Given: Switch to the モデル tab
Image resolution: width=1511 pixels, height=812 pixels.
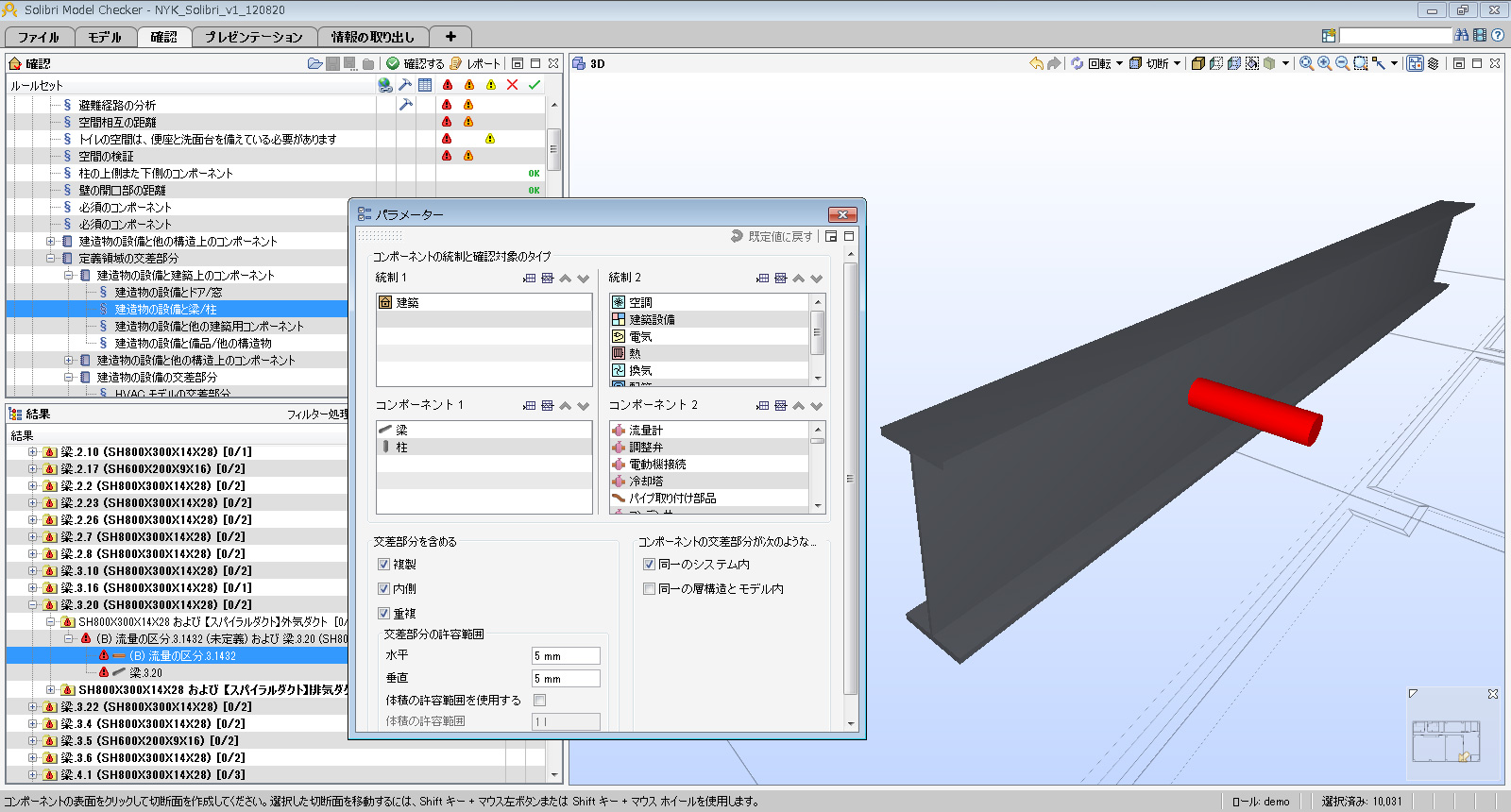Looking at the screenshot, I should [105, 37].
